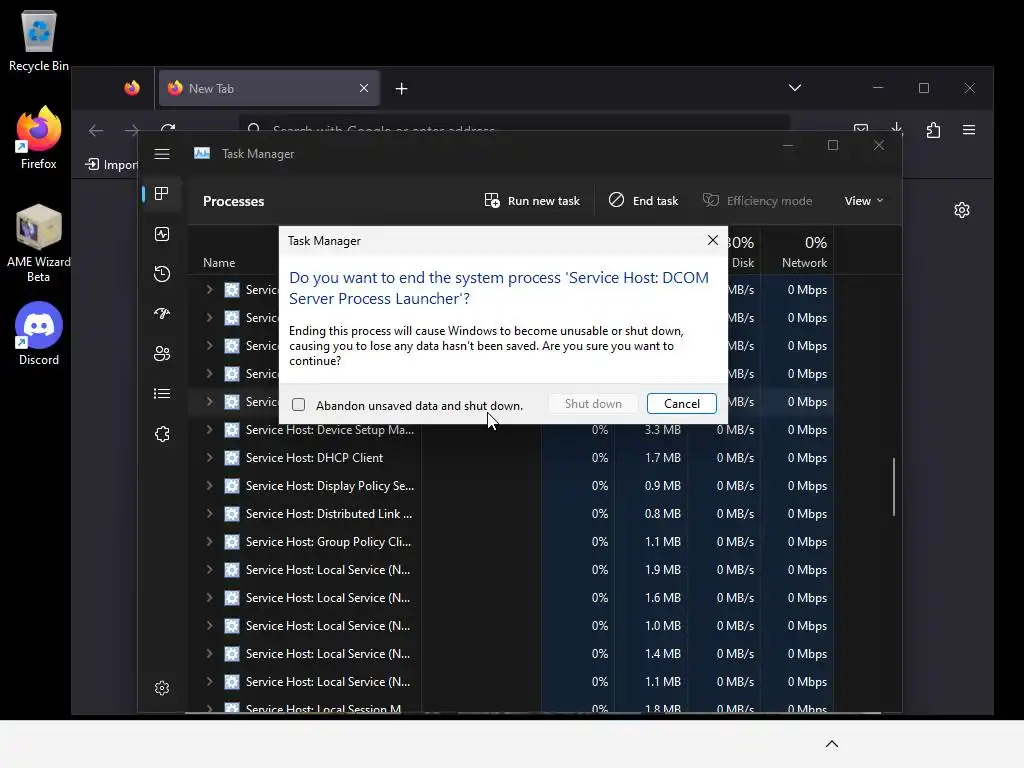
Task: Open Firefox extensions puzzle icon
Action: tap(933, 130)
